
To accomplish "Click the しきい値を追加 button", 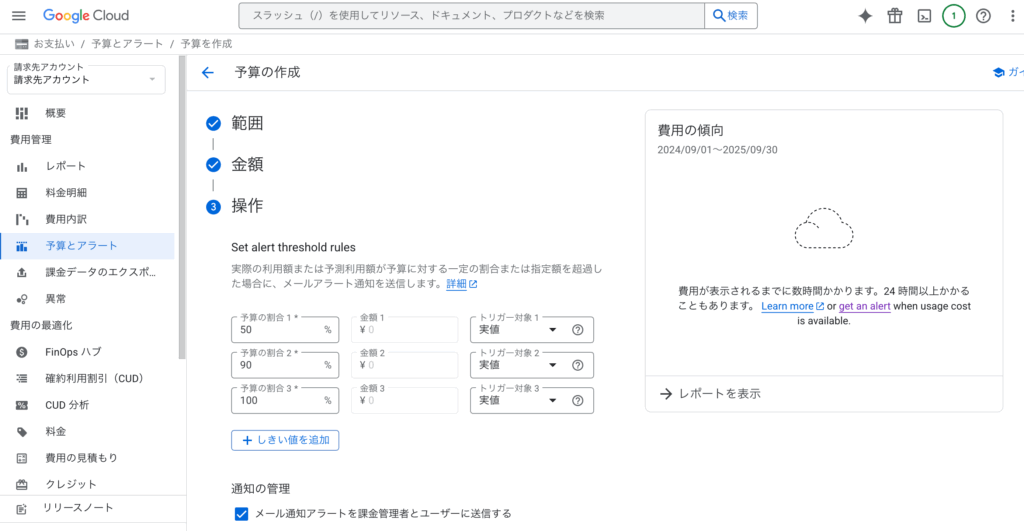I will 285,439.
